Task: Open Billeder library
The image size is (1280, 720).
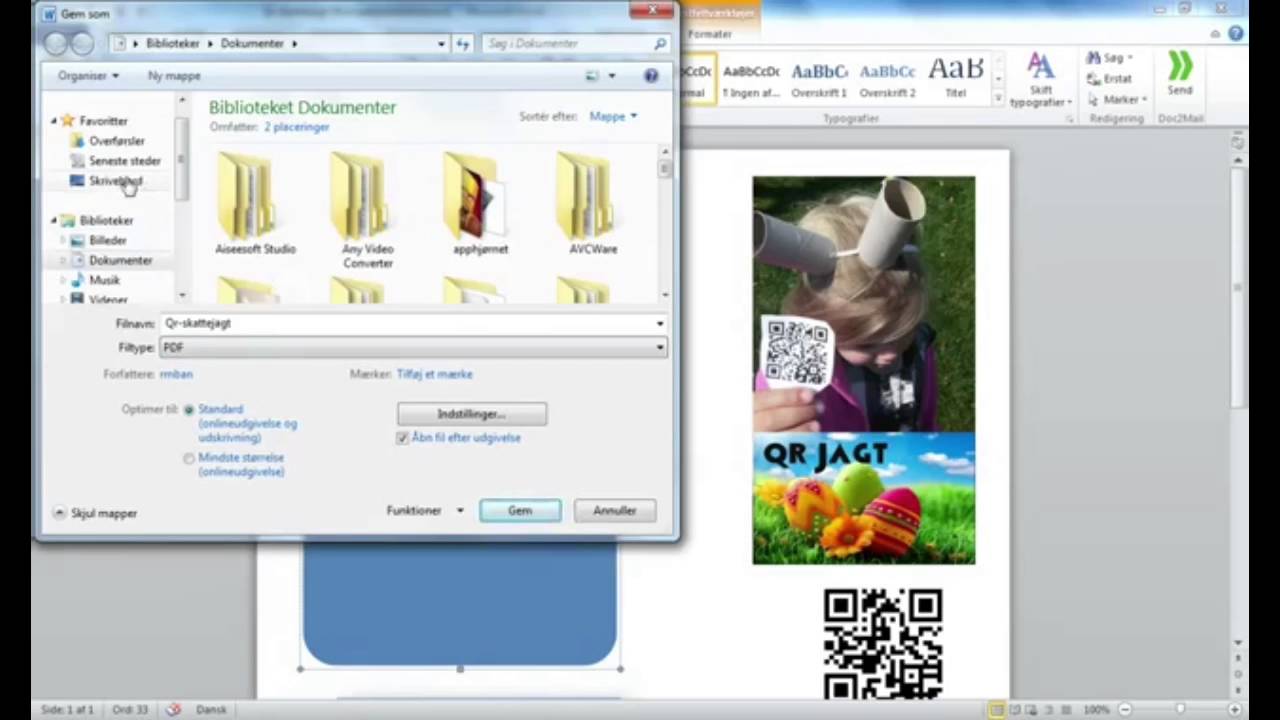Action: pyautogui.click(x=99, y=241)
